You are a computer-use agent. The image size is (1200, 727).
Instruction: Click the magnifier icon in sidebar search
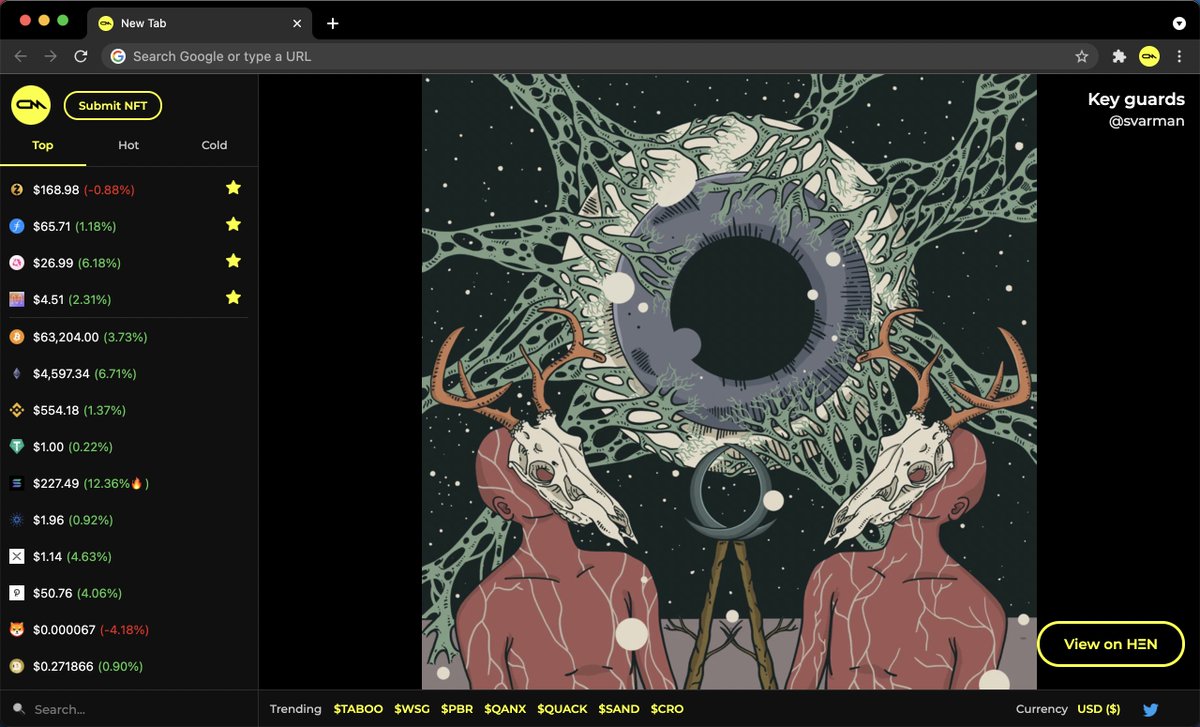(18, 709)
